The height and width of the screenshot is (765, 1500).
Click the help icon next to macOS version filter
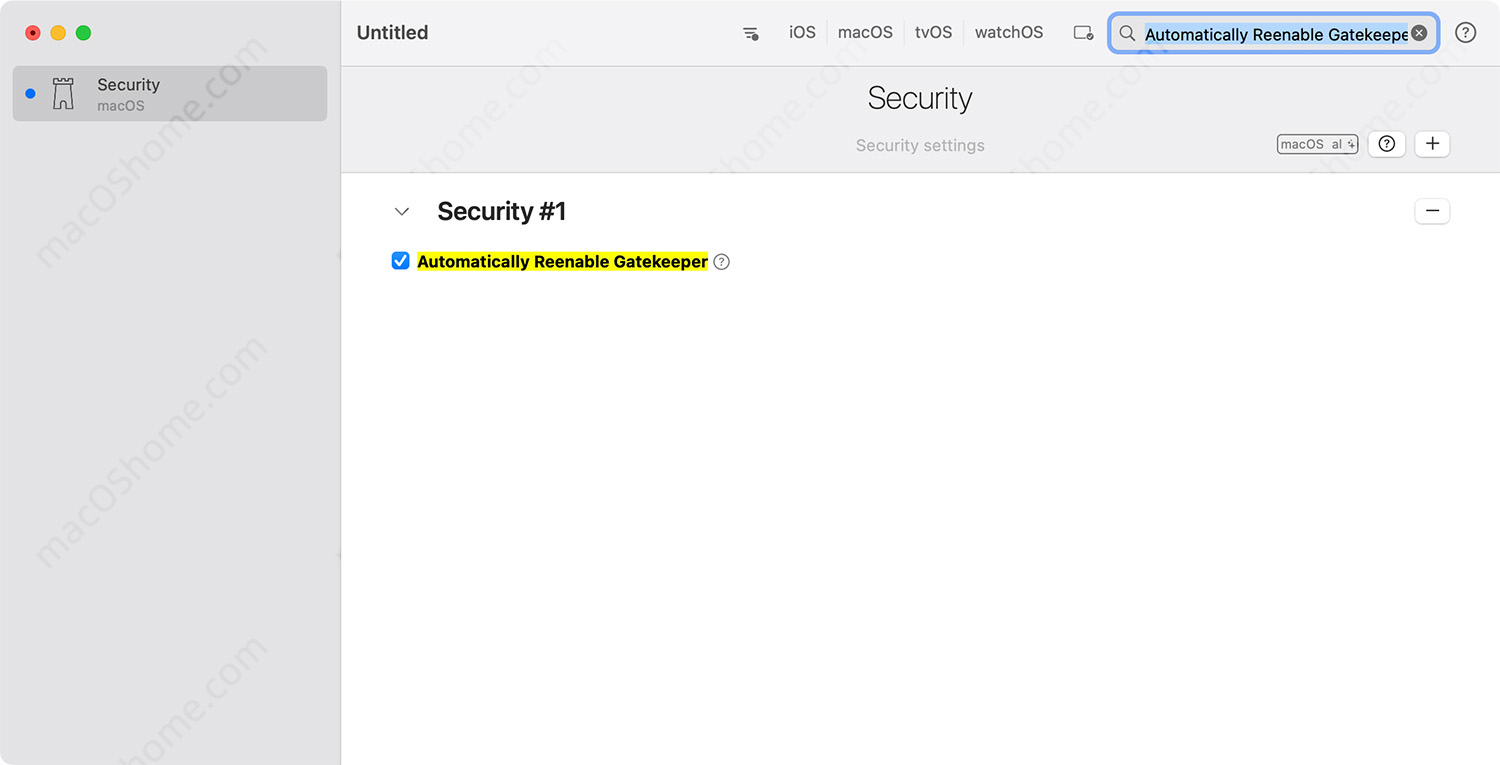coord(1386,144)
